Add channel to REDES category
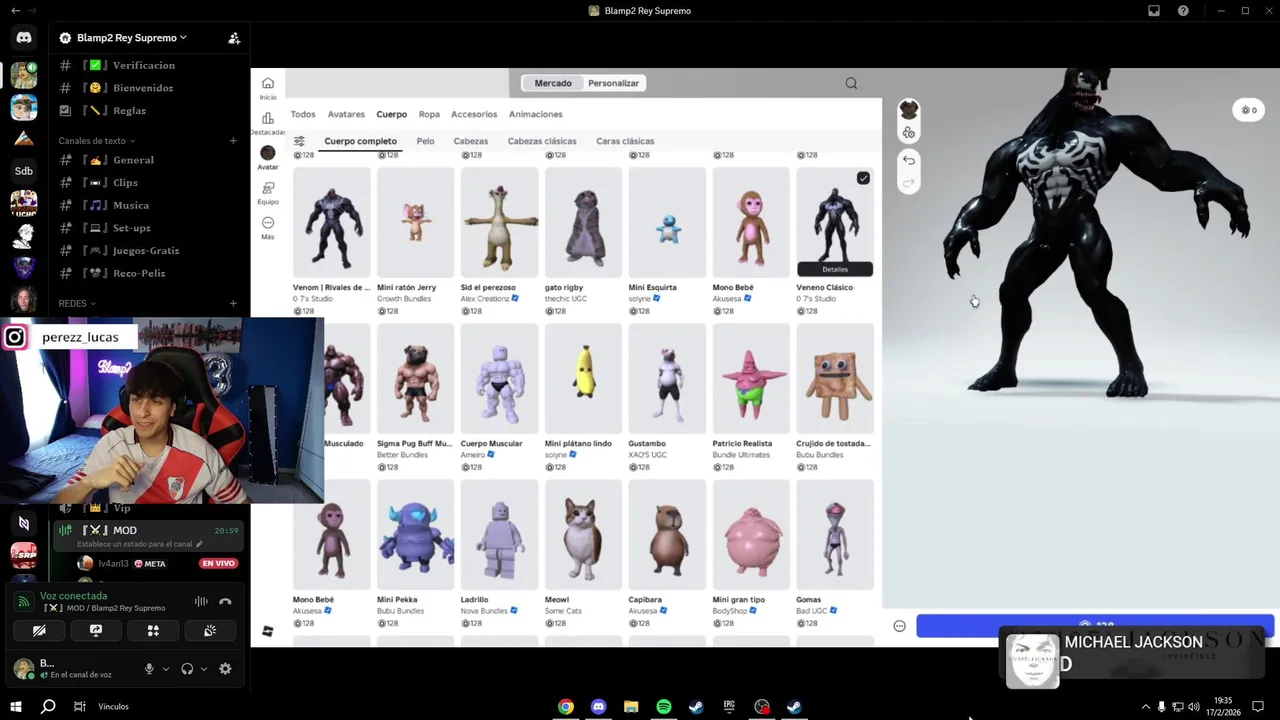1280x720 pixels. pos(233,303)
